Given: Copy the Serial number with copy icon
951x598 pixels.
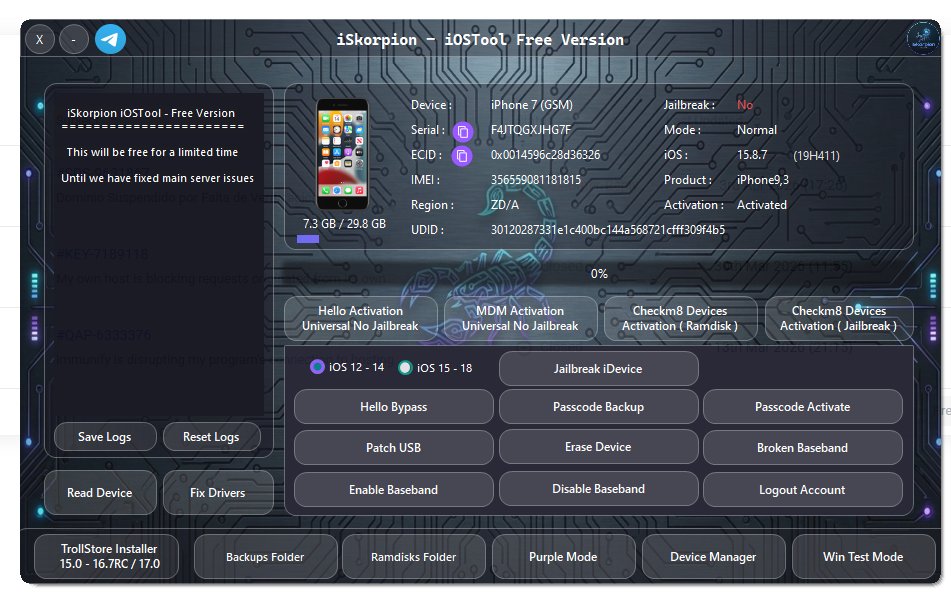Looking at the screenshot, I should click(x=463, y=131).
